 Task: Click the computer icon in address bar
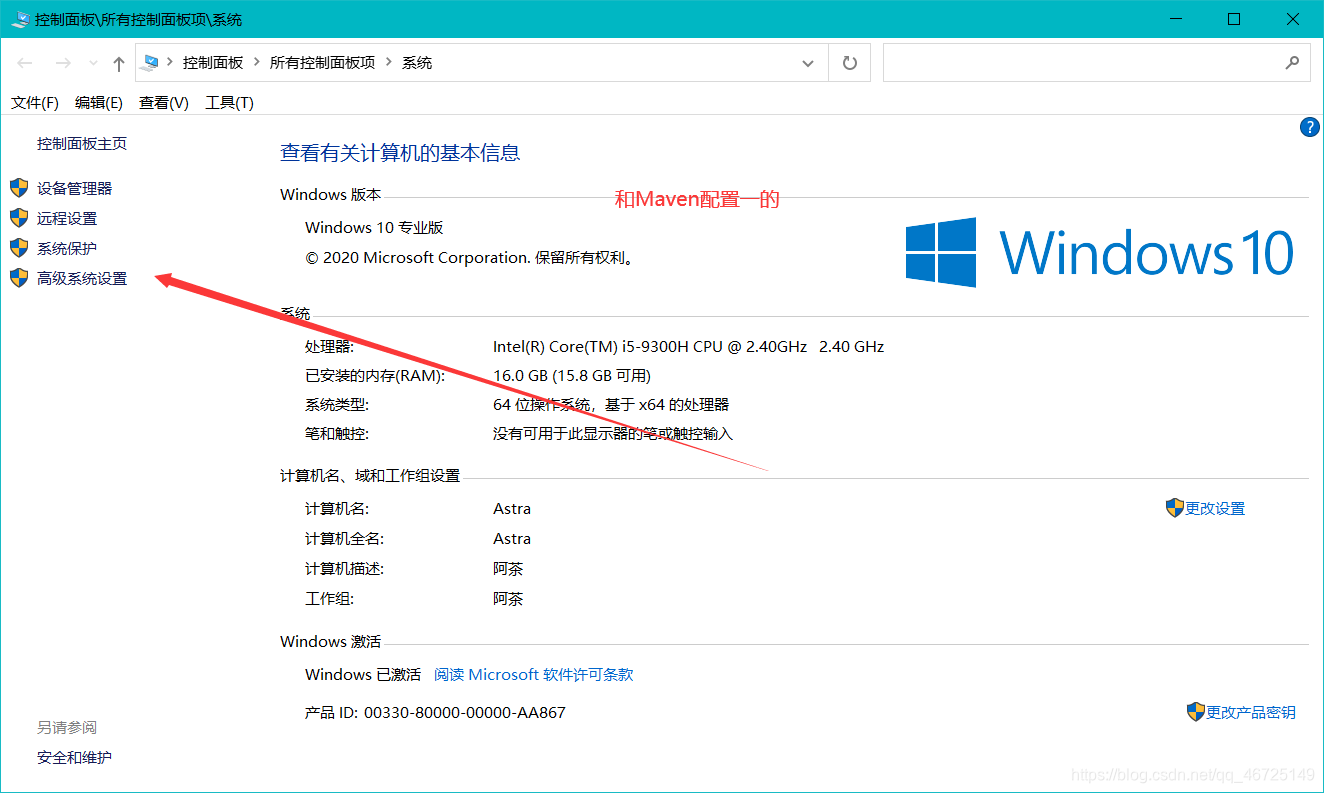152,62
